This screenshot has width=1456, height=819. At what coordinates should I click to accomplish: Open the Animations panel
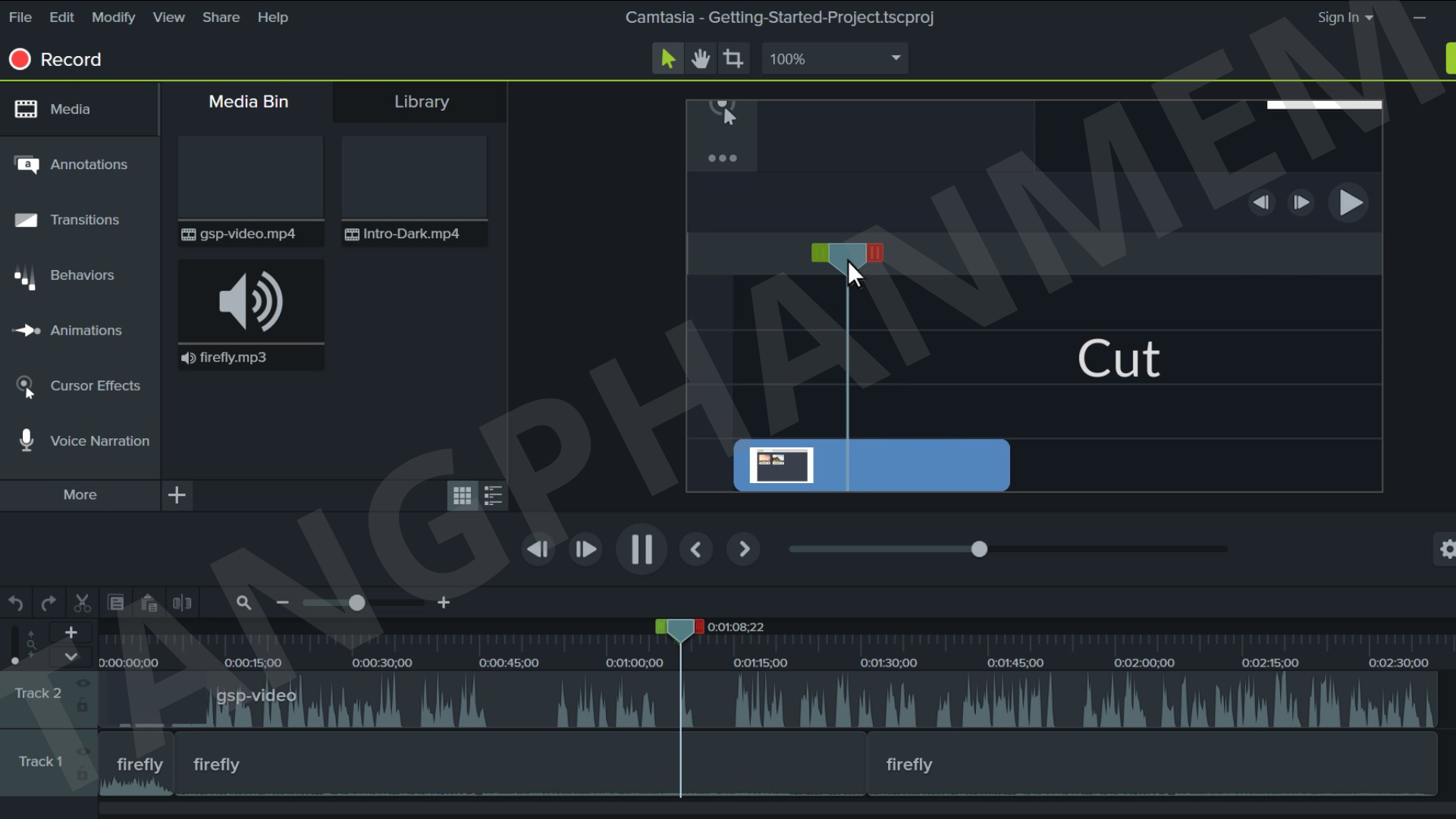80,331
